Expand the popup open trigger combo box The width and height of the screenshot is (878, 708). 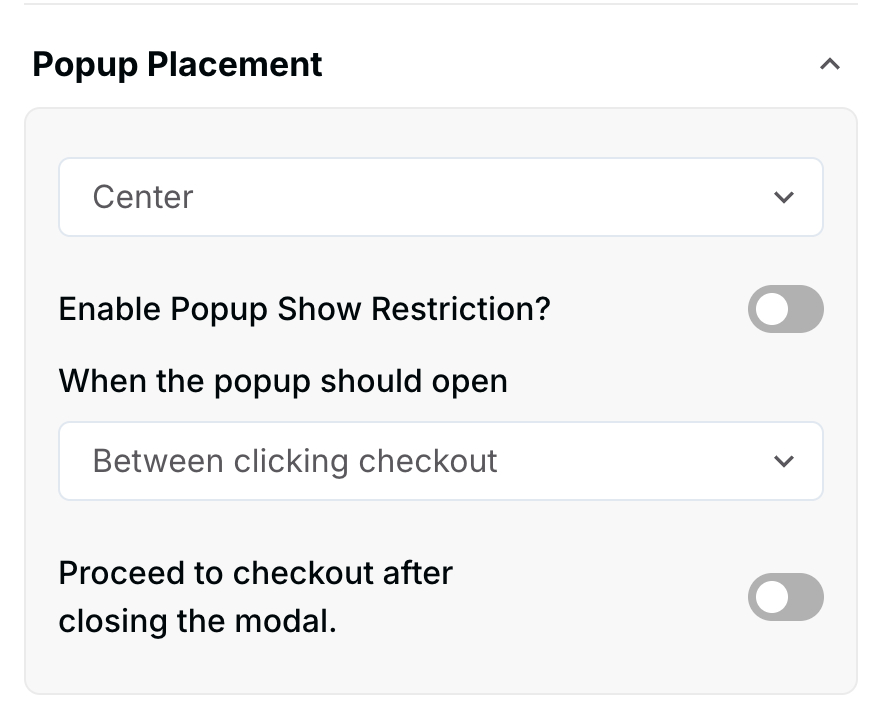click(x=440, y=461)
